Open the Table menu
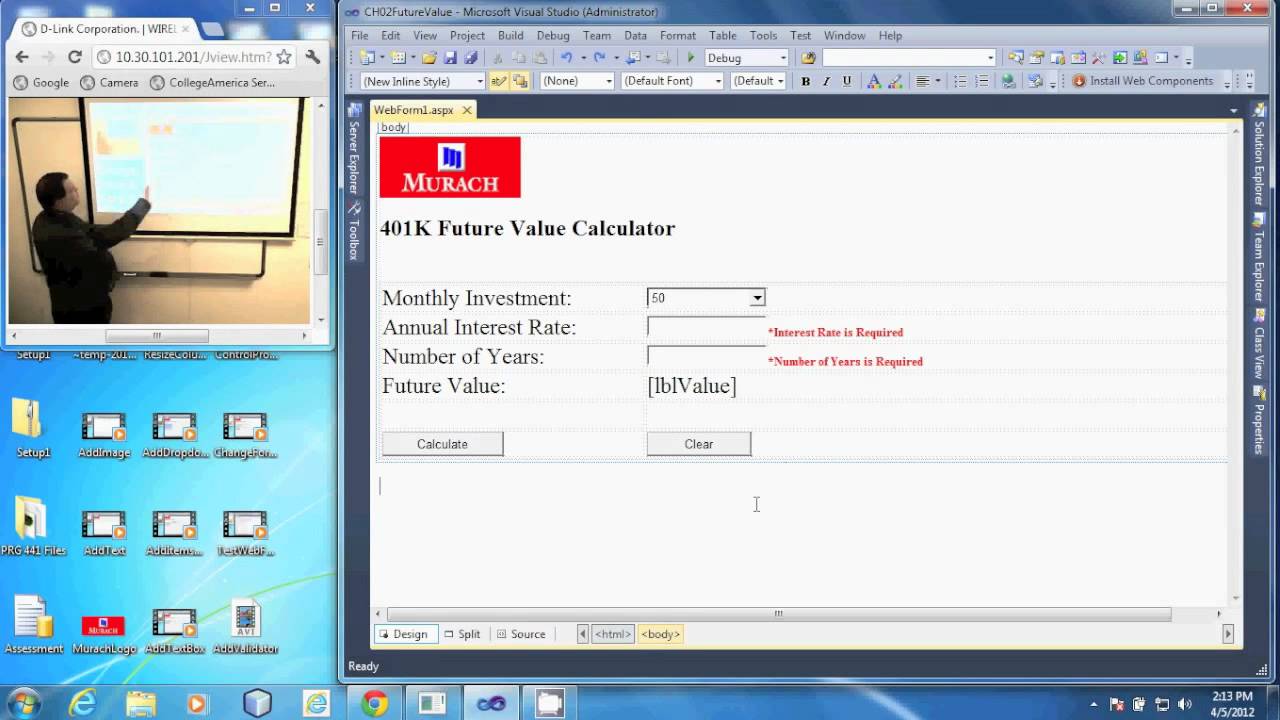Image resolution: width=1280 pixels, height=720 pixels. (x=722, y=35)
